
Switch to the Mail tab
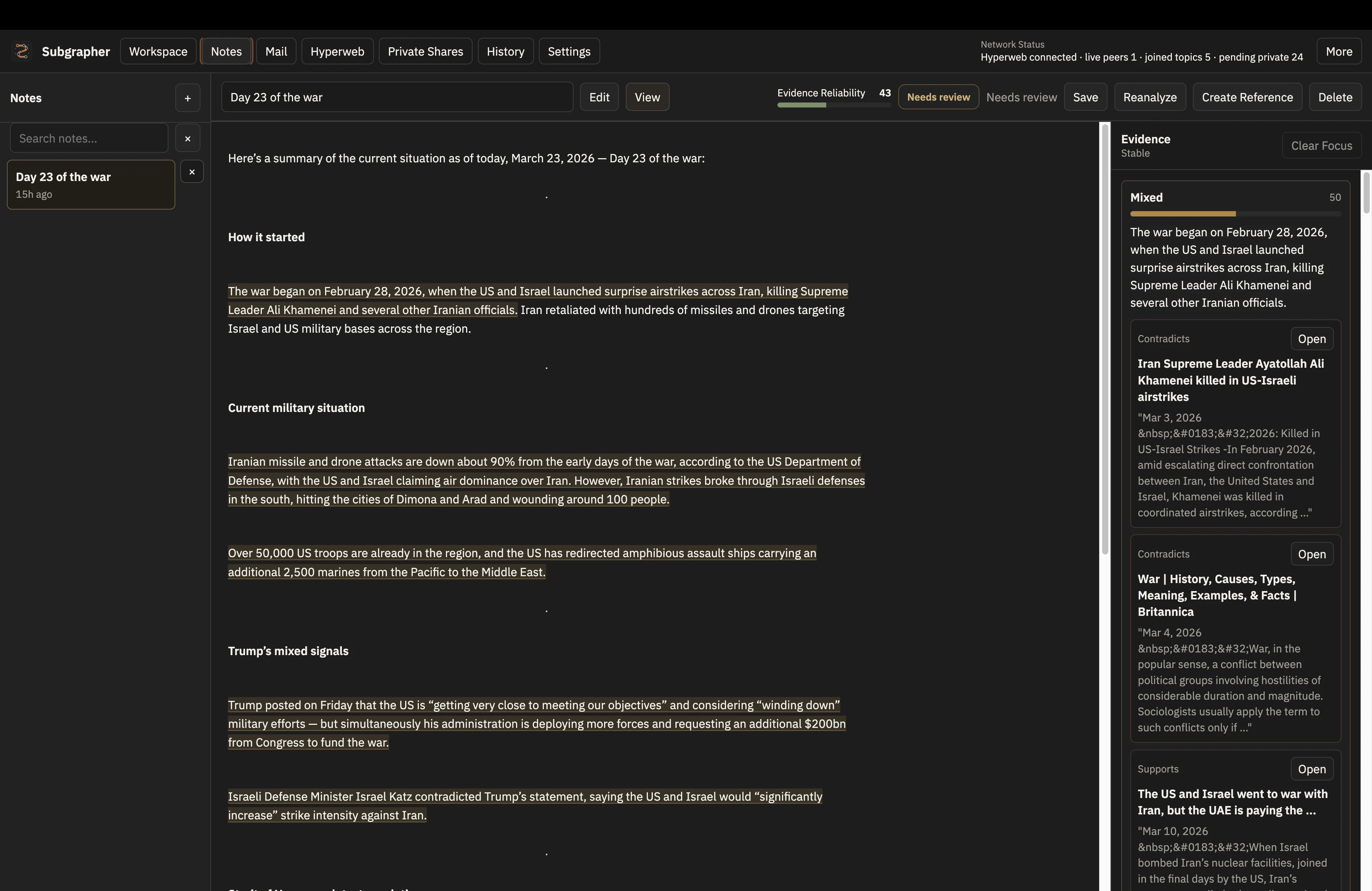[x=276, y=51]
